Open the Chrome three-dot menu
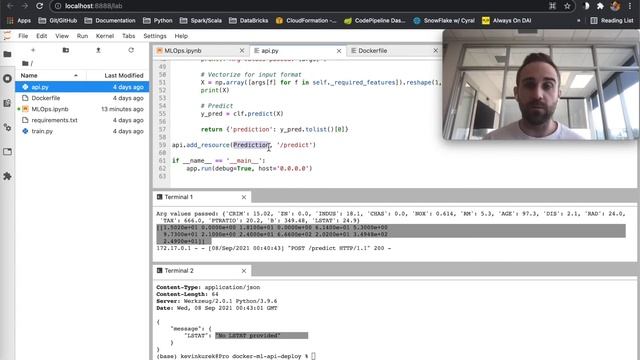Screen dimensions: 640x360 point(630,6)
